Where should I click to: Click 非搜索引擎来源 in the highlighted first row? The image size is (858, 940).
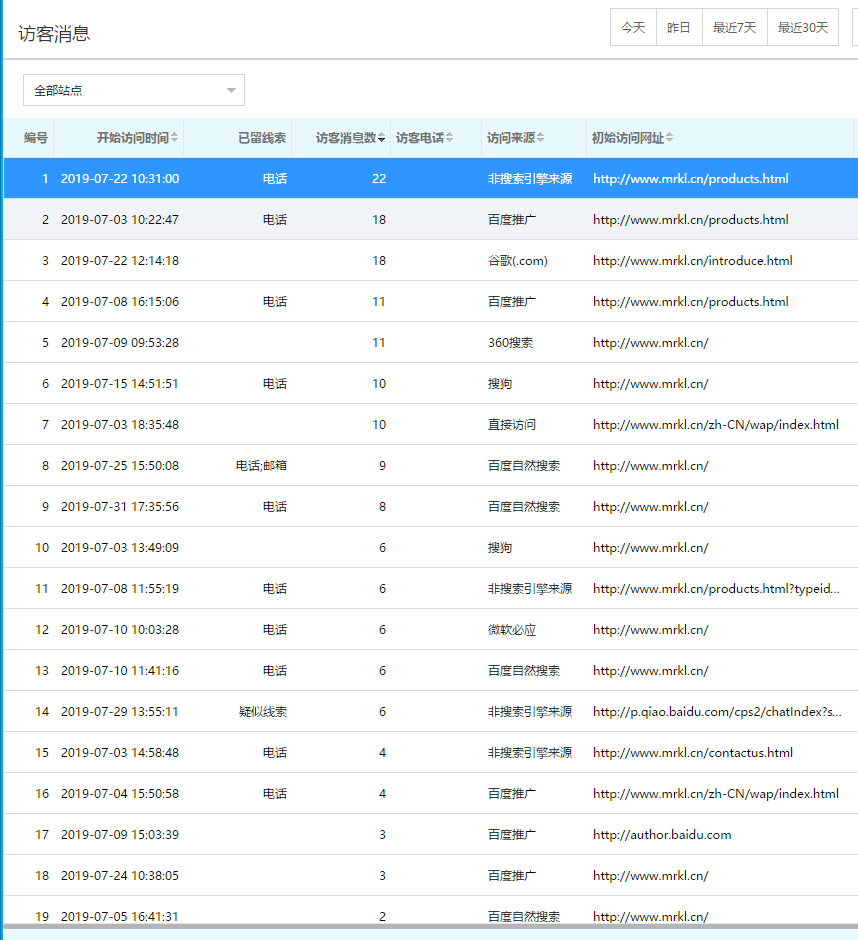530,179
